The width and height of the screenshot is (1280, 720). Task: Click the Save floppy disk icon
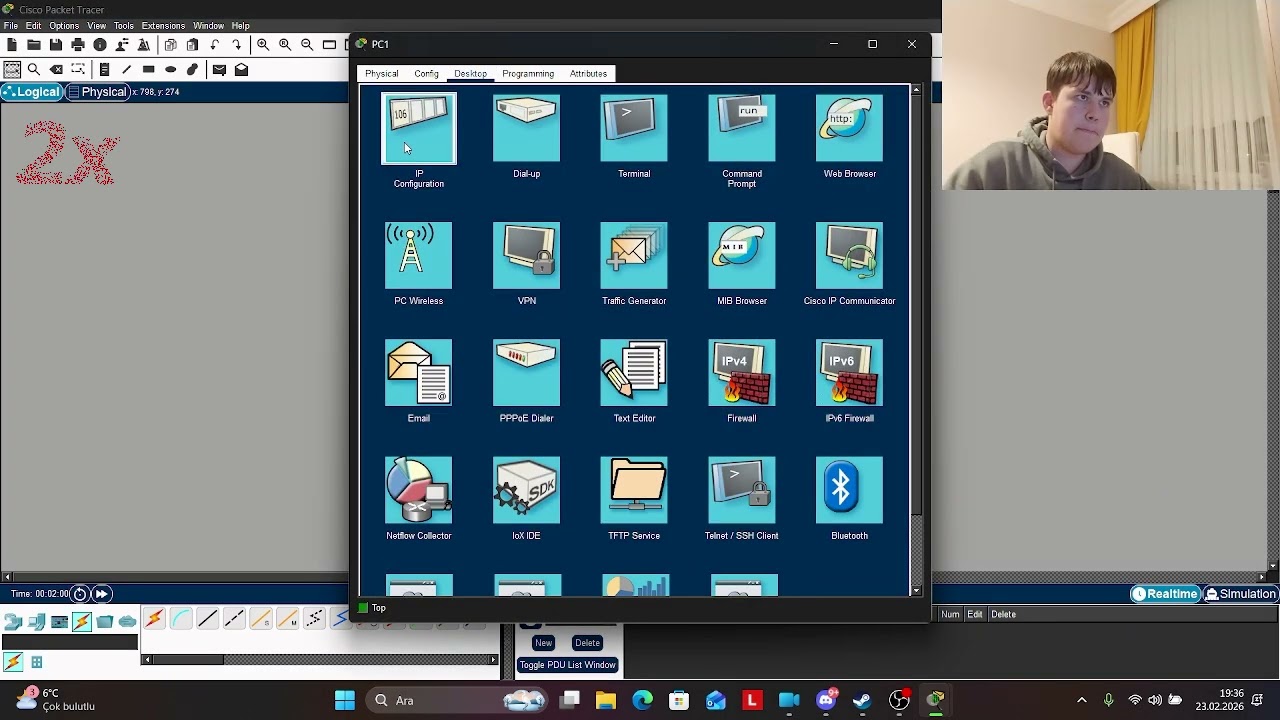coord(56,45)
